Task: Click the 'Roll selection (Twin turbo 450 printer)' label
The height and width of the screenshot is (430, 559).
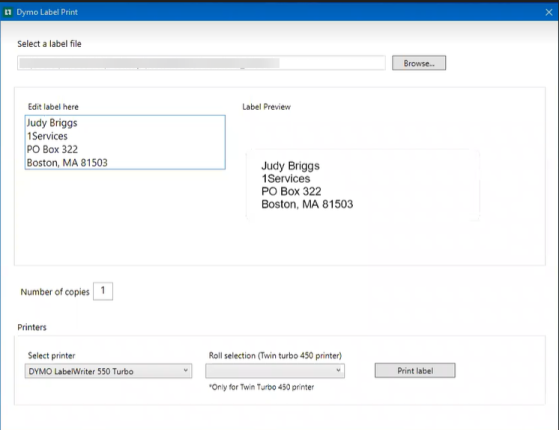Action: pos(275,355)
